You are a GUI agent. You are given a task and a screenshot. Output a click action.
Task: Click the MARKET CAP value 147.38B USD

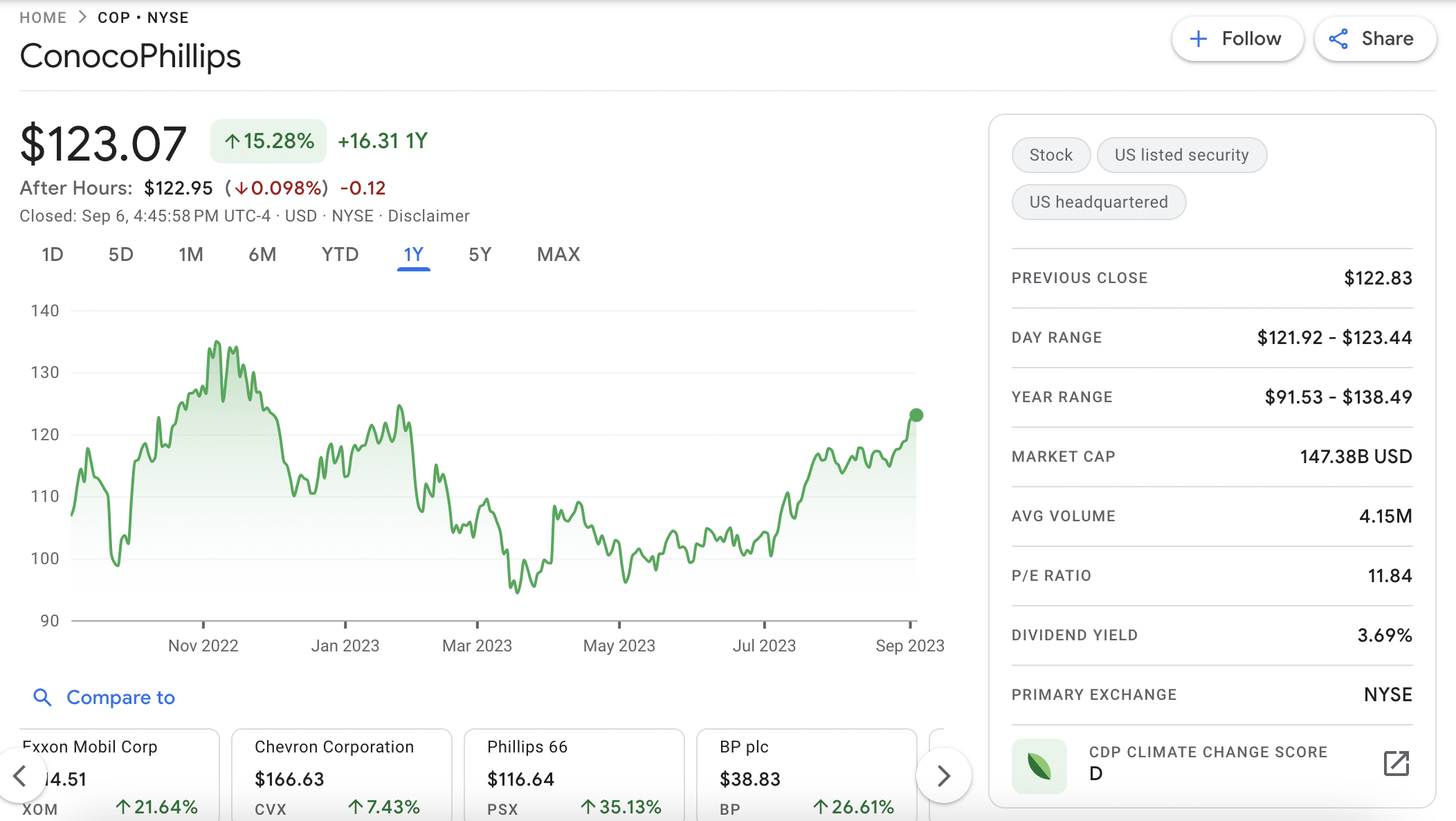(x=1356, y=457)
